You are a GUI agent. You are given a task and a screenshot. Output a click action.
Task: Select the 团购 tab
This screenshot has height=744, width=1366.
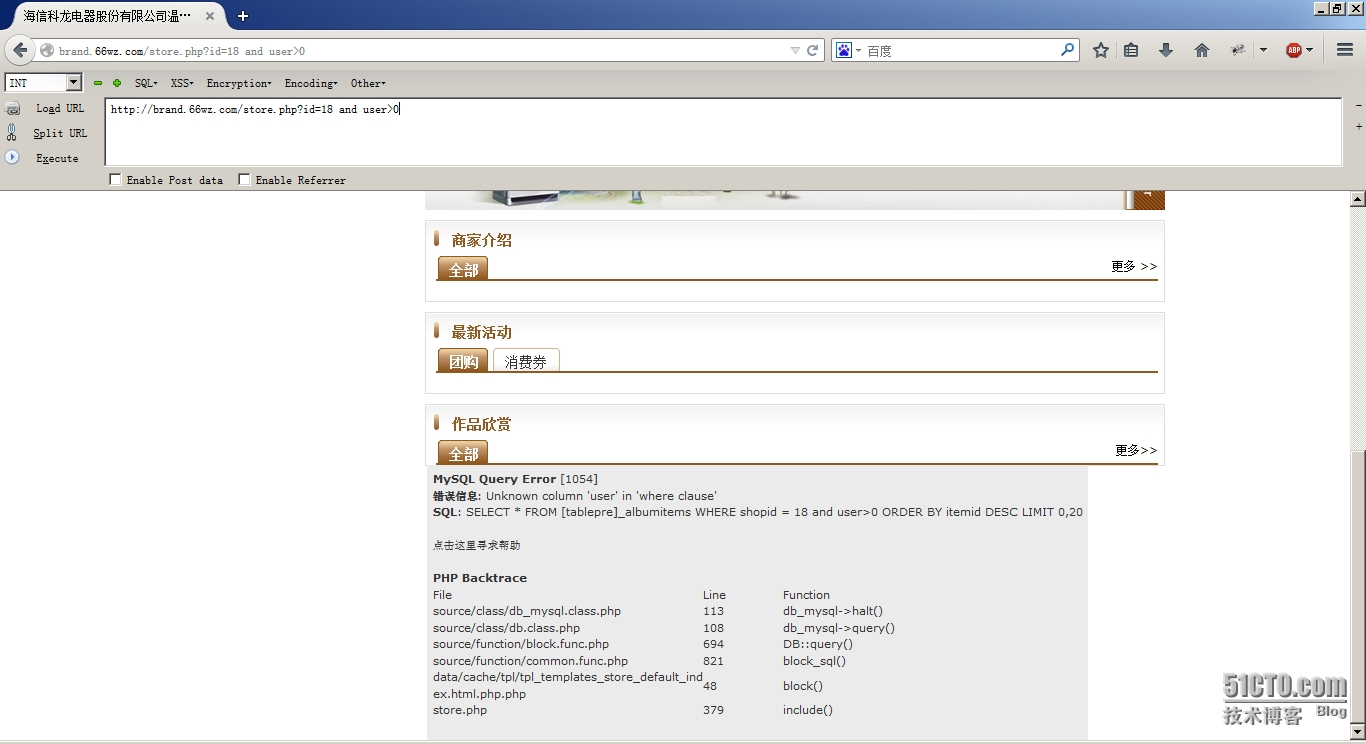[463, 361]
